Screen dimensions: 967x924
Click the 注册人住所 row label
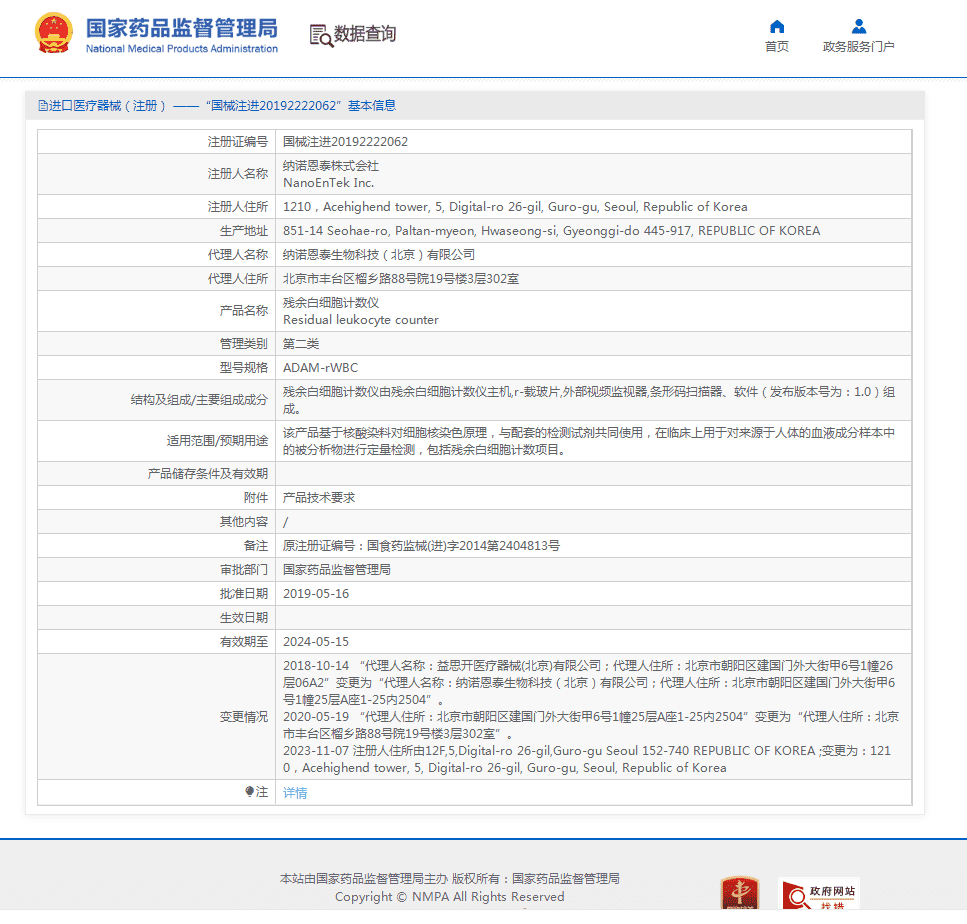238,207
